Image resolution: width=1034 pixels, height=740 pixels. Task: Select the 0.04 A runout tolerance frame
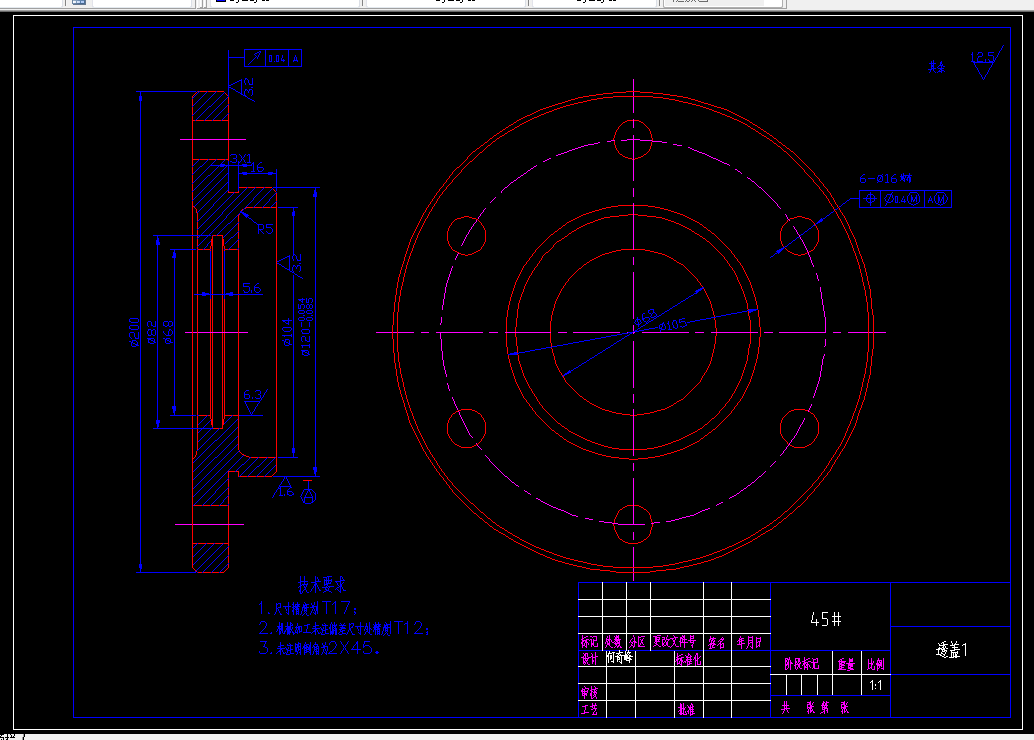pyautogui.click(x=273, y=58)
